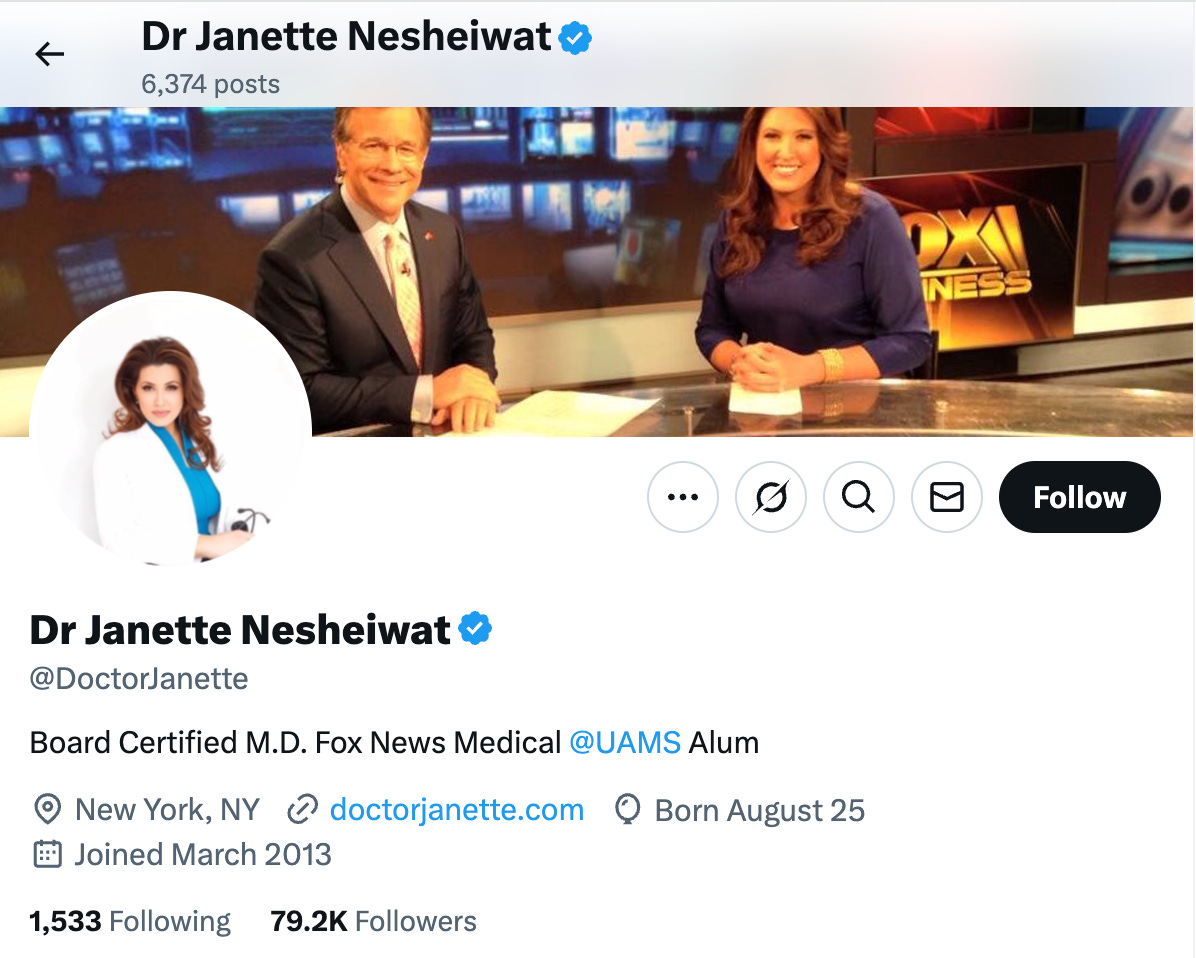Click the 6,374 posts count in header

(x=211, y=84)
